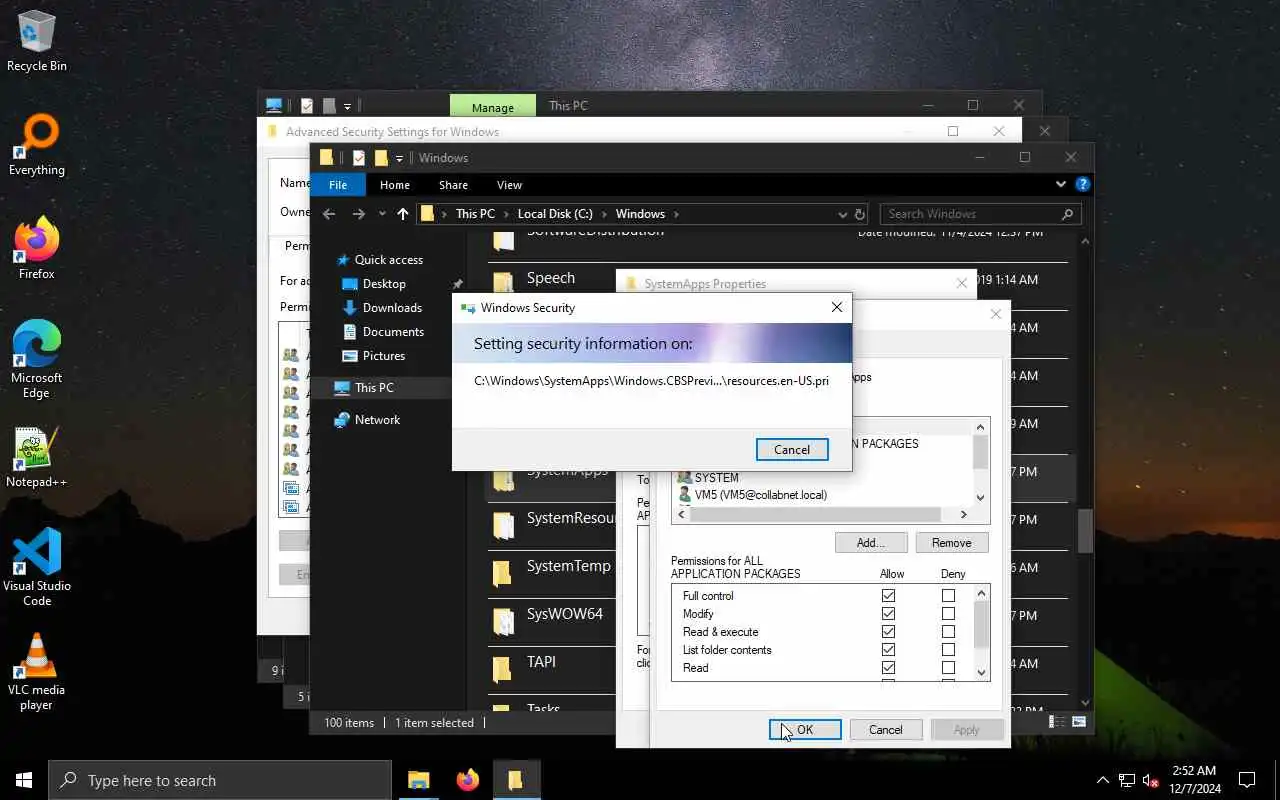Screen dimensions: 1280x800
Task: Toggle Allow checkbox for List folder contents
Action: coord(888,650)
